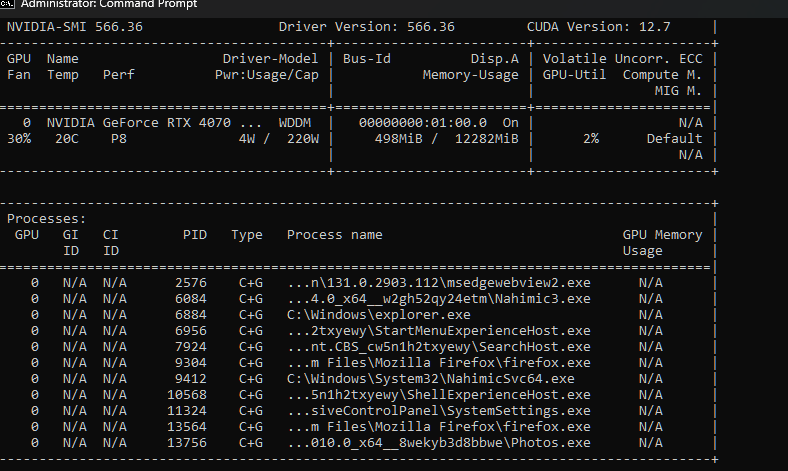Click PID 9412 in process list
The width and height of the screenshot is (788, 471).
tap(190, 379)
